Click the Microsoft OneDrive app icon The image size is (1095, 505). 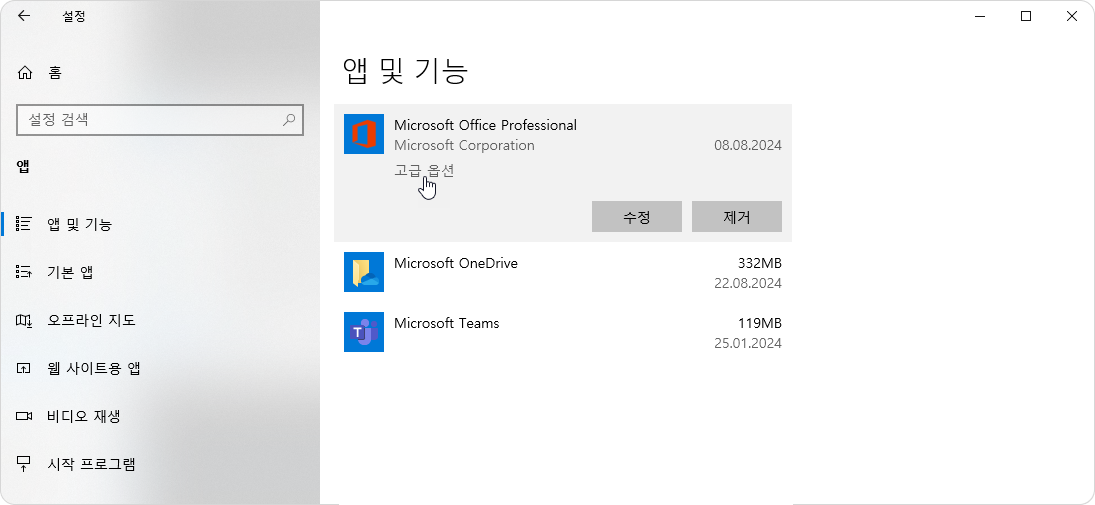click(x=364, y=272)
